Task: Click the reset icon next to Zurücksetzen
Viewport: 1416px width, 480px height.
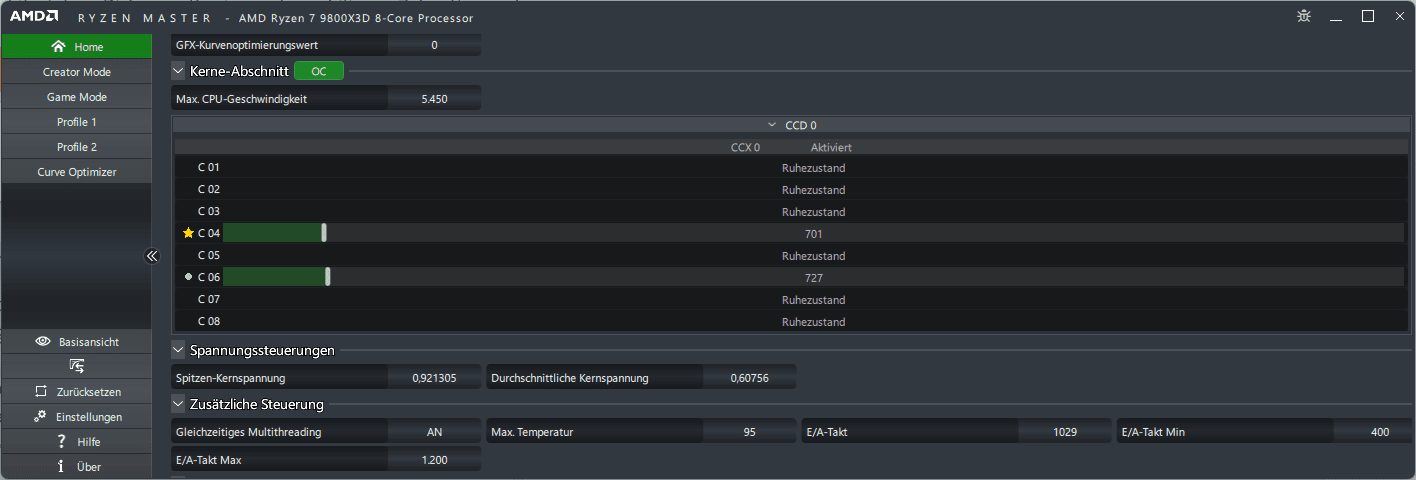Action: 41,392
